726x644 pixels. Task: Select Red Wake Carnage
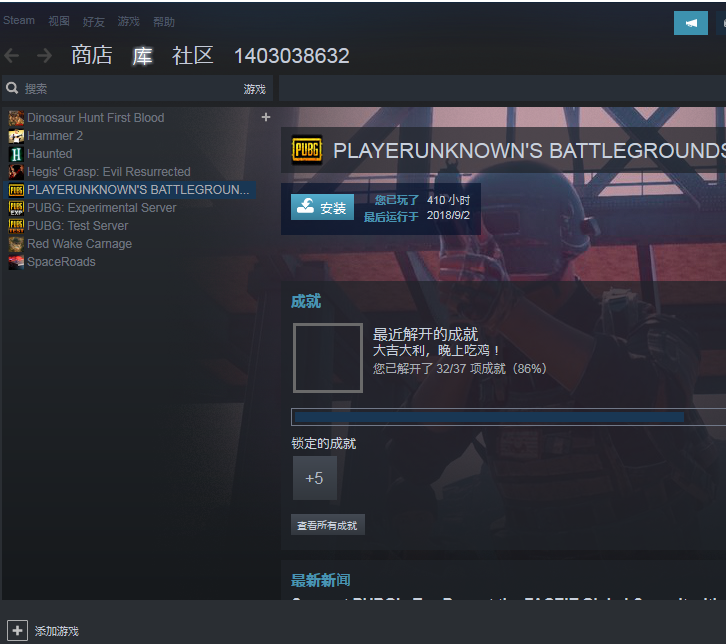(x=80, y=244)
